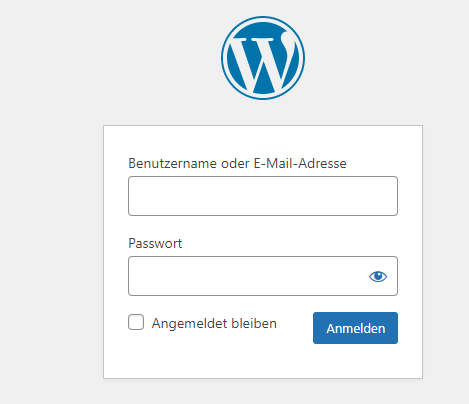Select the username or email text box
The image size is (469, 404).
tap(263, 196)
